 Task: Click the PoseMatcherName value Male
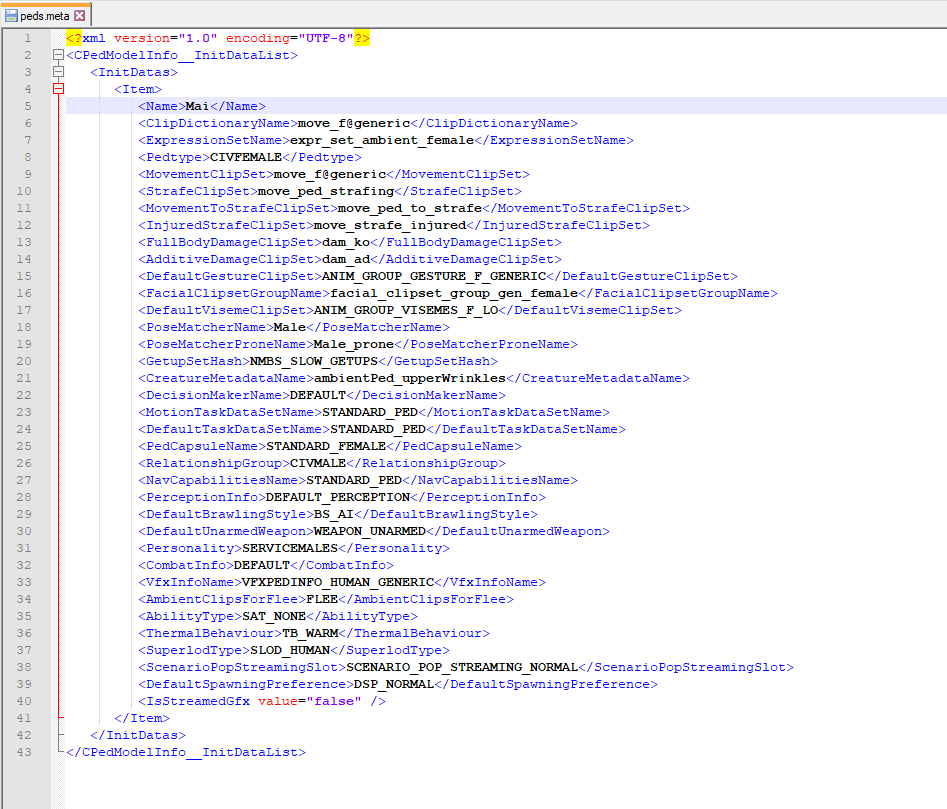click(x=290, y=327)
